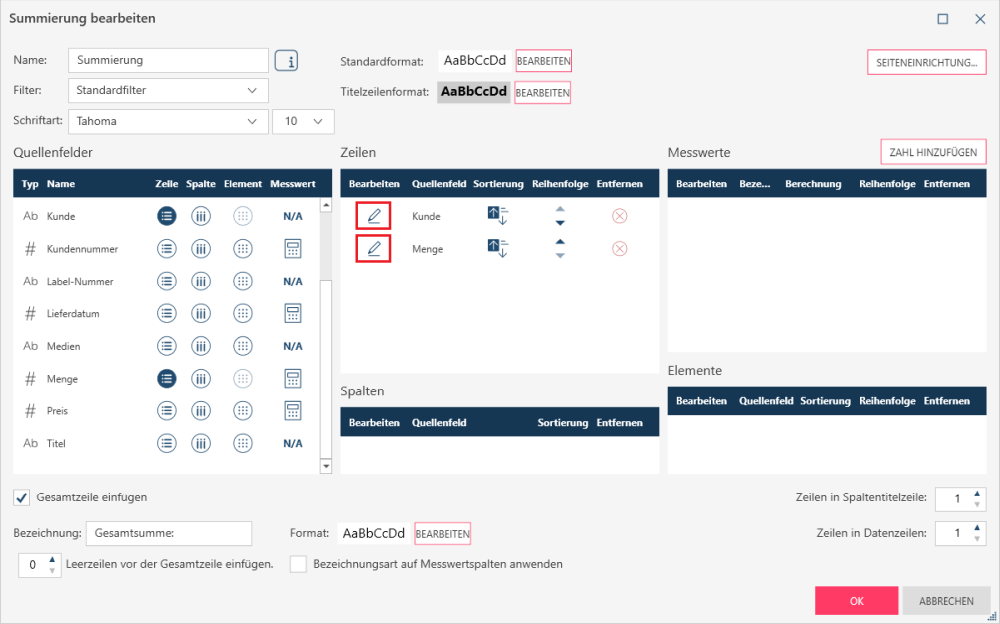The width and height of the screenshot is (1000, 624).
Task: Uncheck Gesamtzeile einfügen
Action: point(22,497)
